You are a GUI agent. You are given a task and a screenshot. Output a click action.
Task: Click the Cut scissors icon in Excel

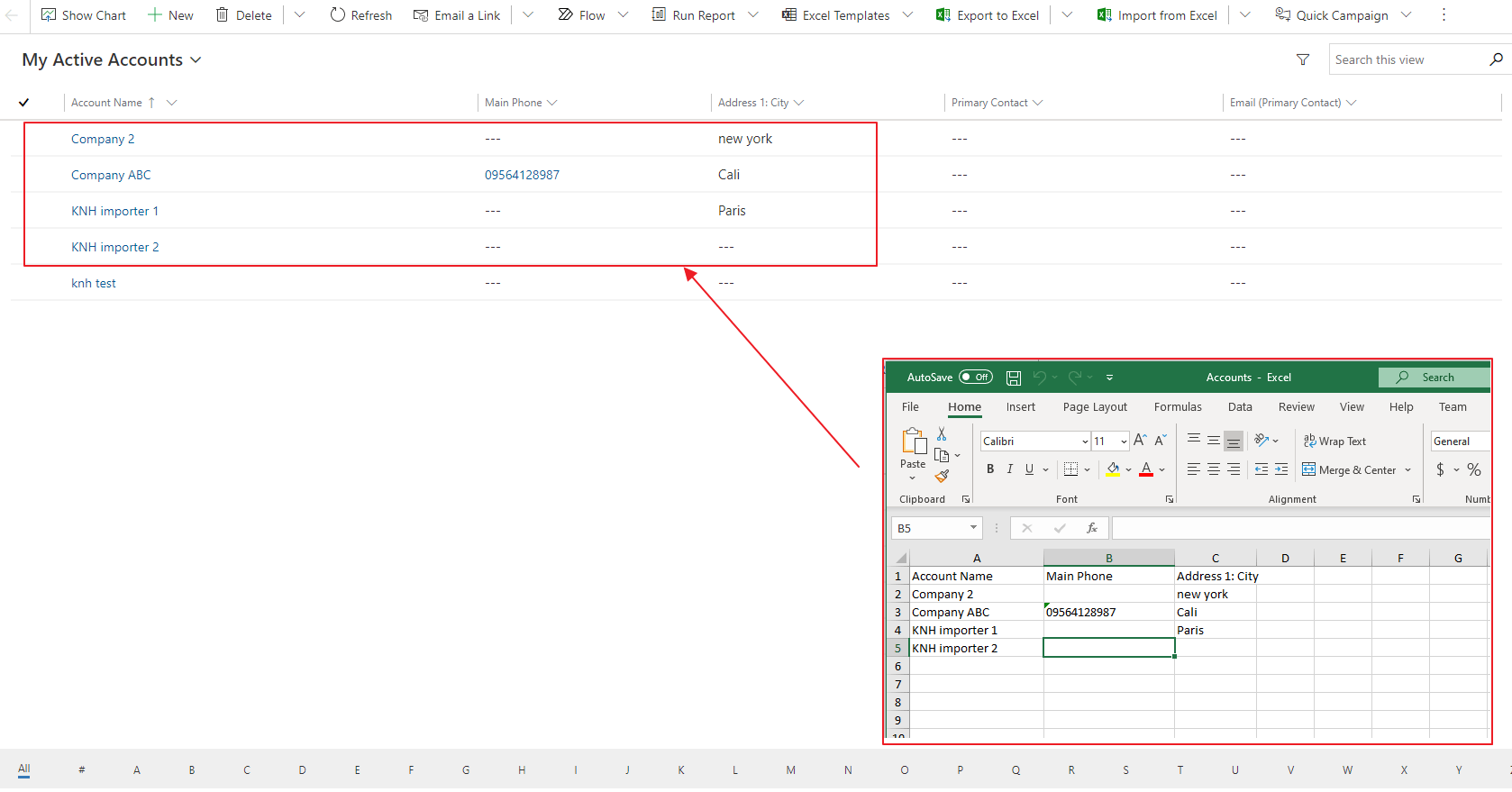[942, 434]
